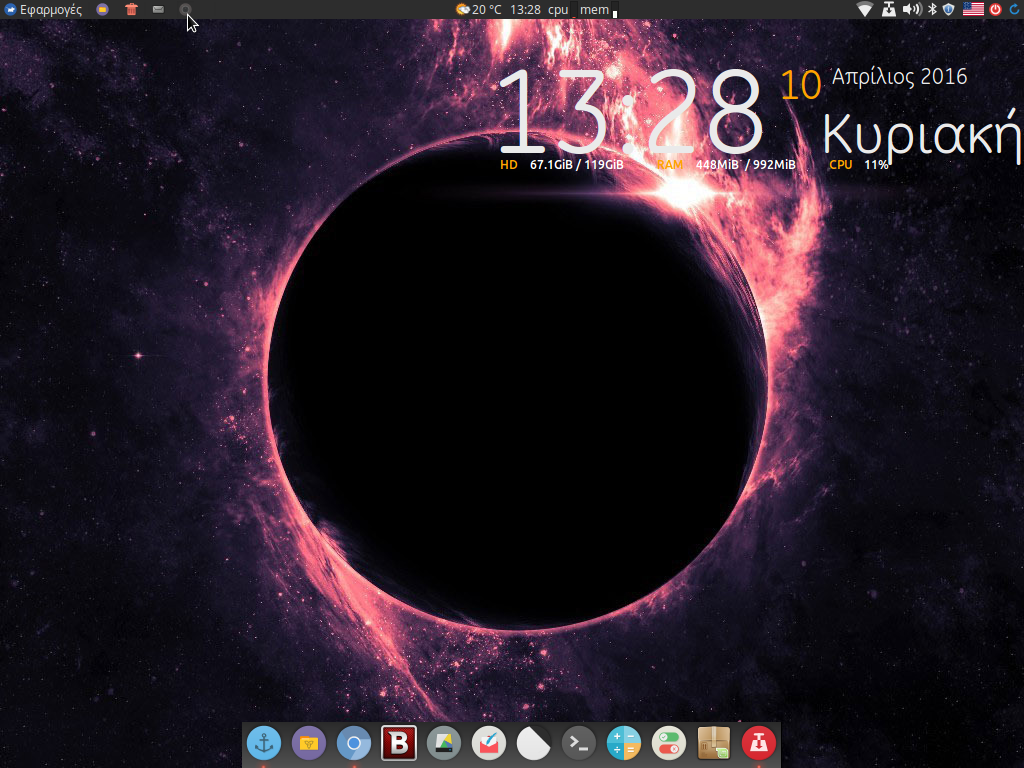Open the cardboard package manager in dock

point(714,743)
